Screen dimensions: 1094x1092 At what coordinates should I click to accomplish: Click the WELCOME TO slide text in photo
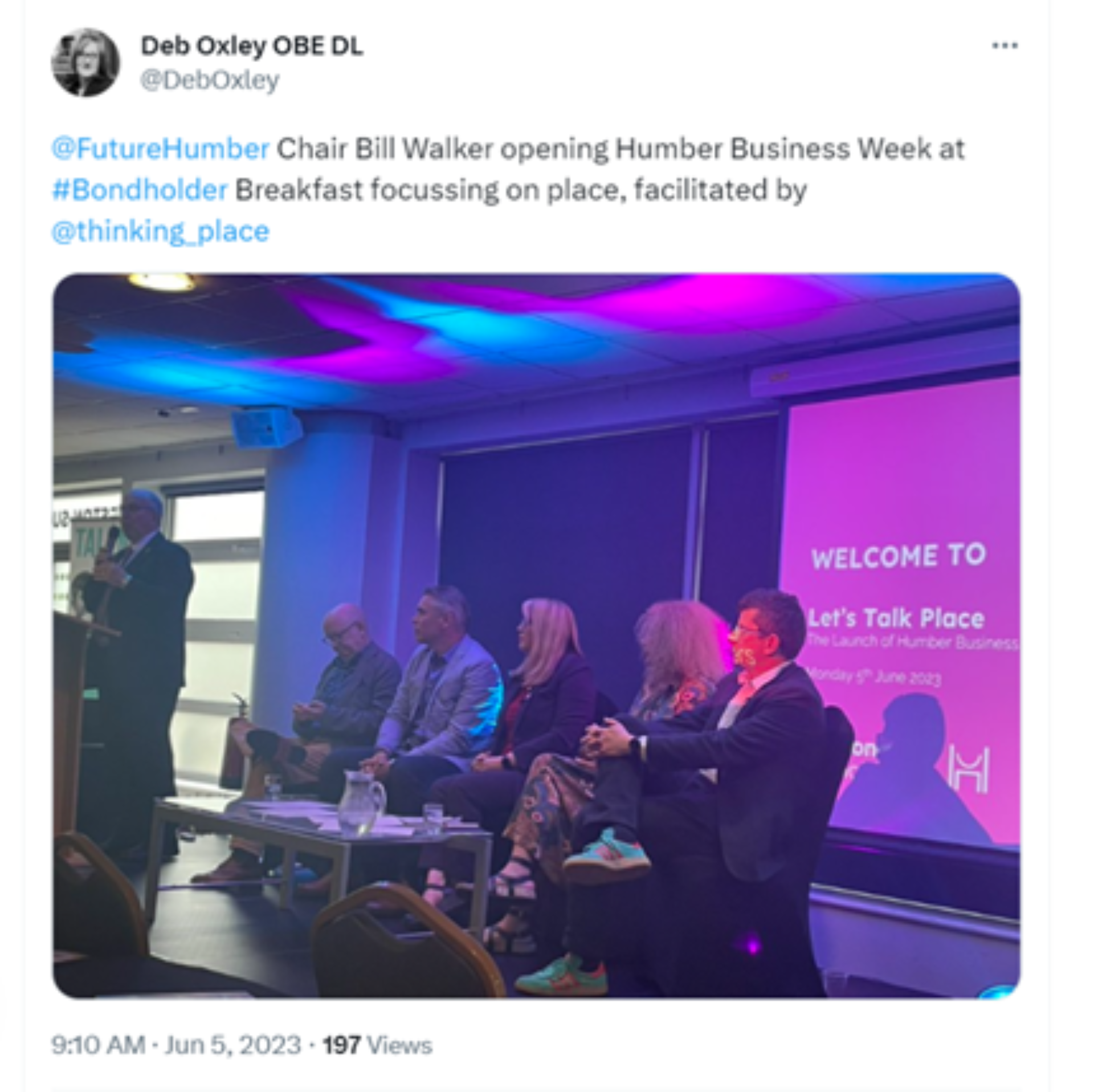[x=899, y=556]
